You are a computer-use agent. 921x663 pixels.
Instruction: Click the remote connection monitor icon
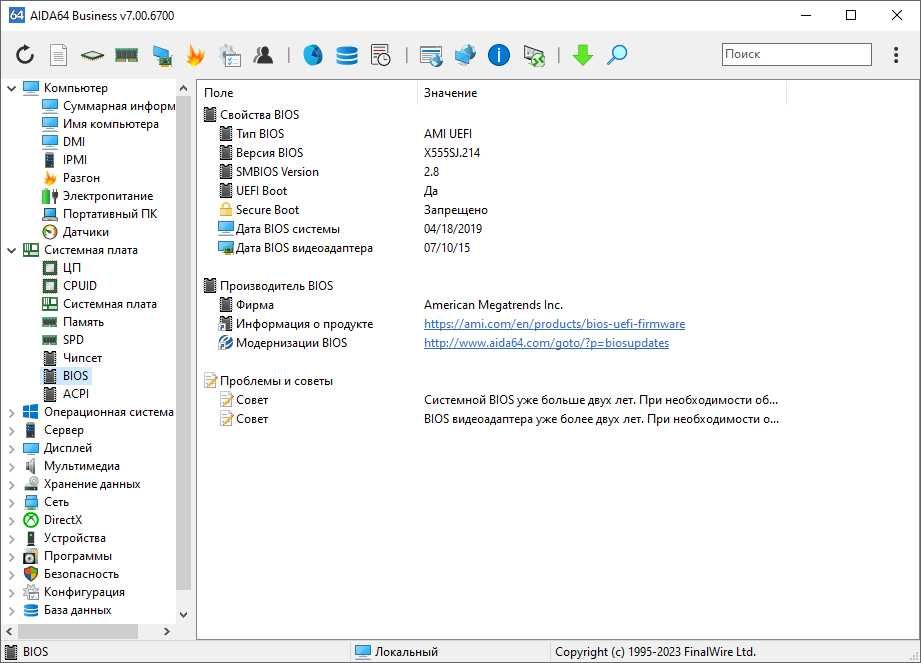coord(534,55)
